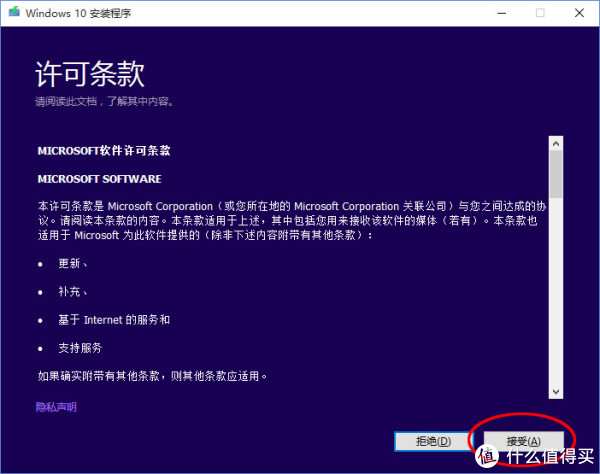
Task: Click the 许可条款 heading
Action: [90, 74]
